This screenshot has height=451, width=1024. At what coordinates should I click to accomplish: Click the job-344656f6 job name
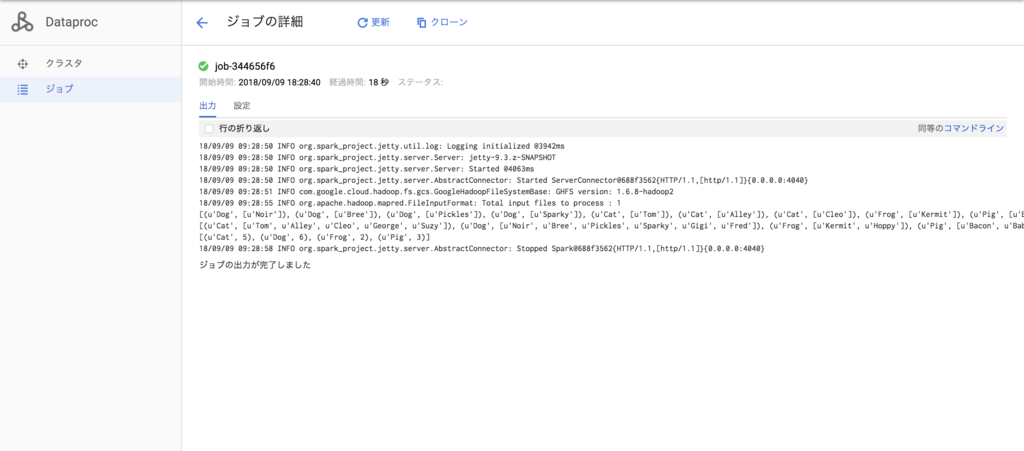[245, 66]
